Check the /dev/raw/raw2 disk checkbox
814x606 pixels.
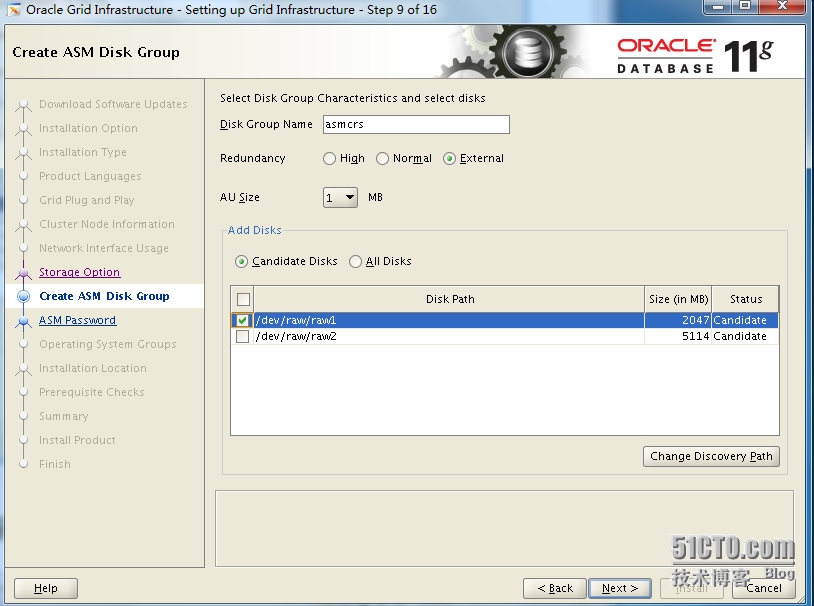242,336
